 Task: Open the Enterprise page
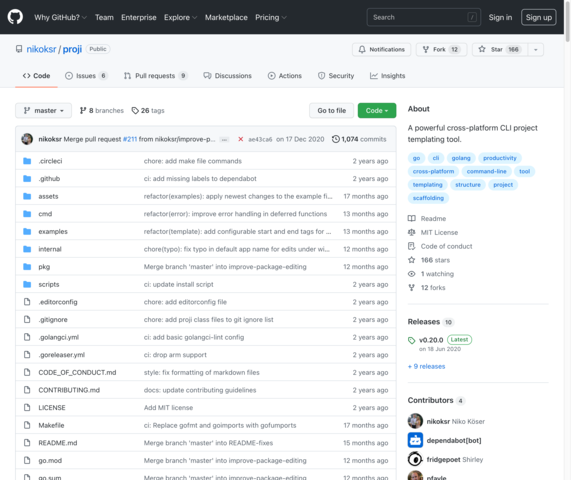pos(139,17)
